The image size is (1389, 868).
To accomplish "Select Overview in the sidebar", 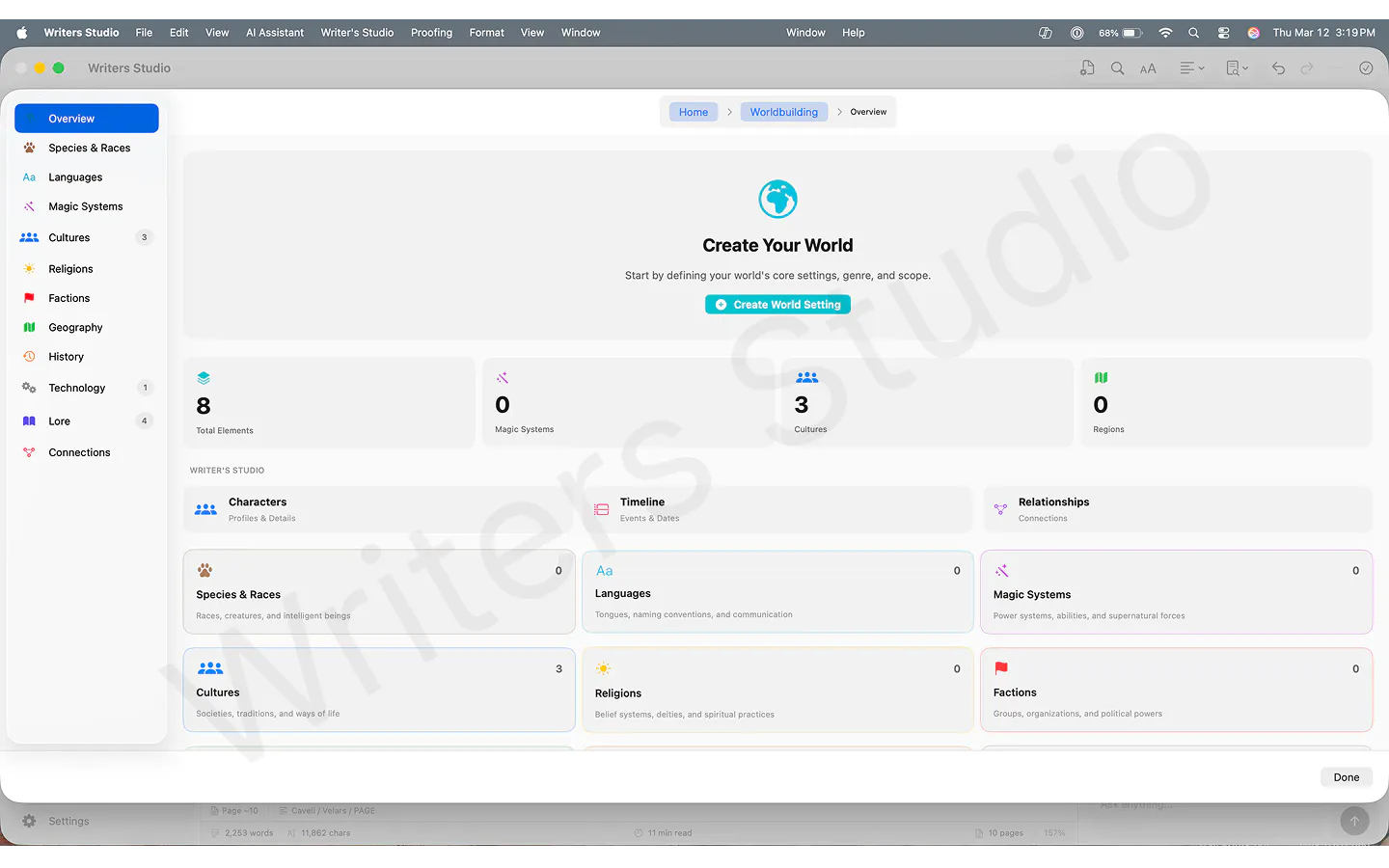I will pyautogui.click(x=87, y=119).
